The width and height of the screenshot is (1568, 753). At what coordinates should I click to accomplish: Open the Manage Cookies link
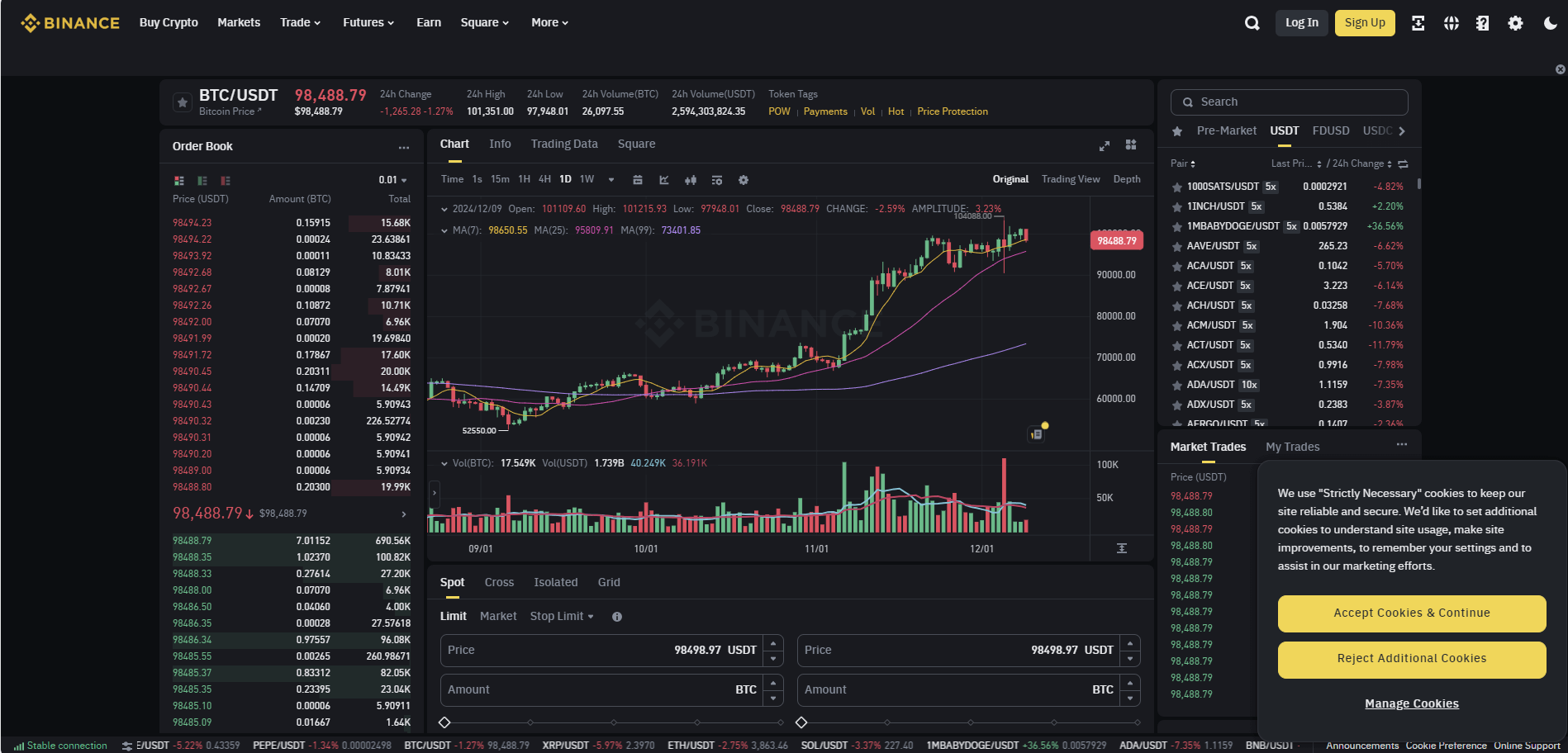(1412, 704)
